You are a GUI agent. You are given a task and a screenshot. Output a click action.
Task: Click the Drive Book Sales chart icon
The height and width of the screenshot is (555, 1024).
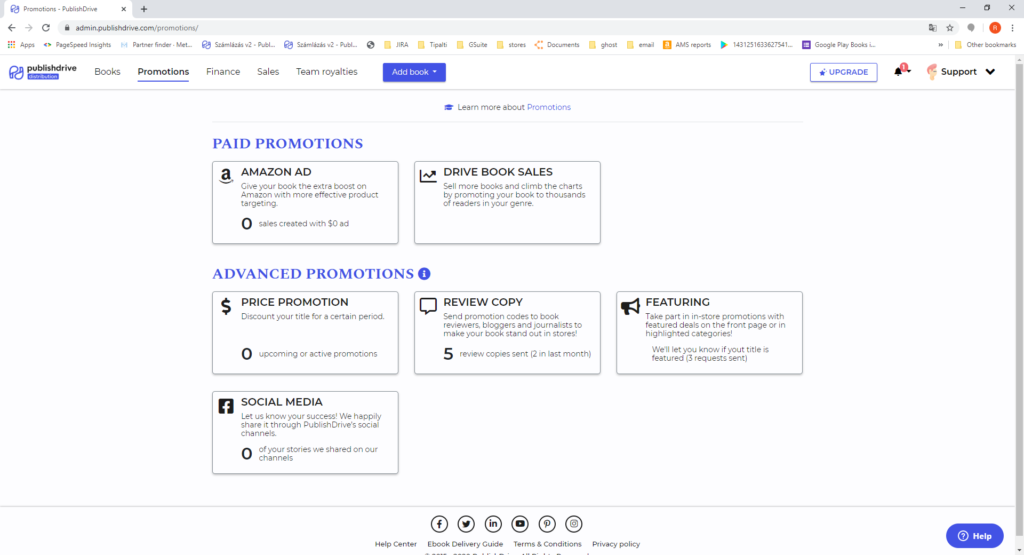428,176
